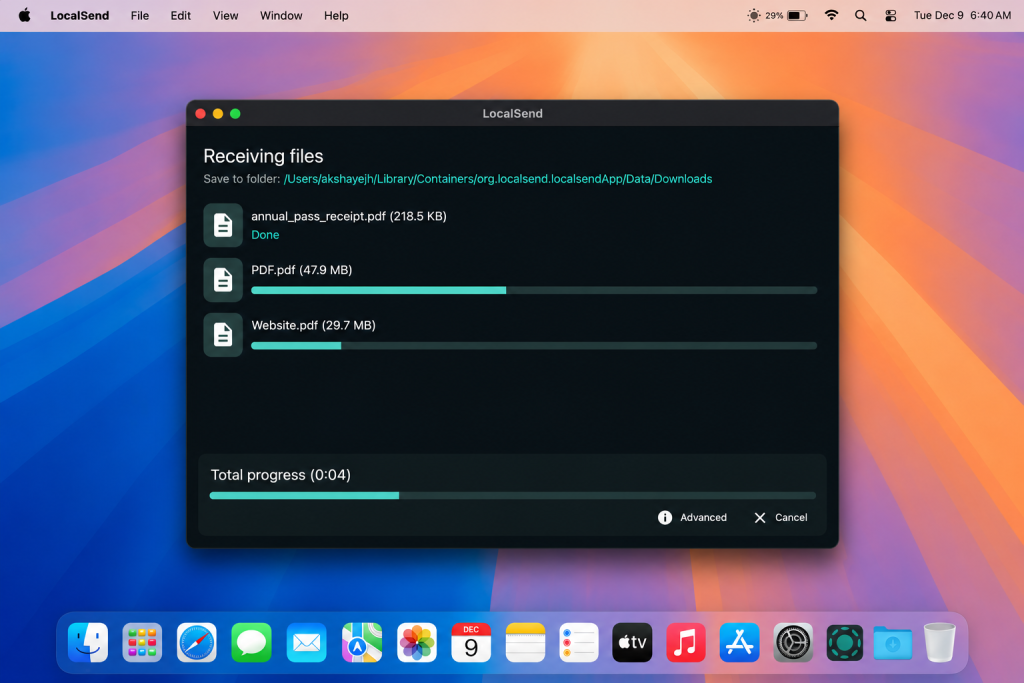The image size is (1024, 683).
Task: Click the date and time in menu bar
Action: pos(962,15)
